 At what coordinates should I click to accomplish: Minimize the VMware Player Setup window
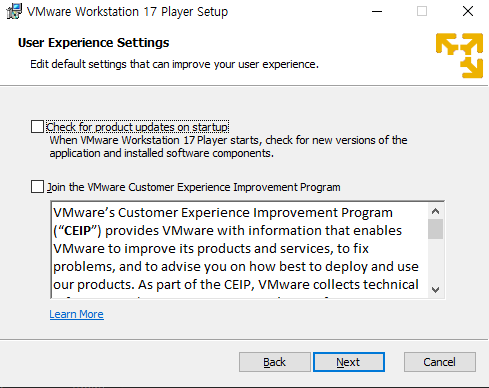[377, 11]
